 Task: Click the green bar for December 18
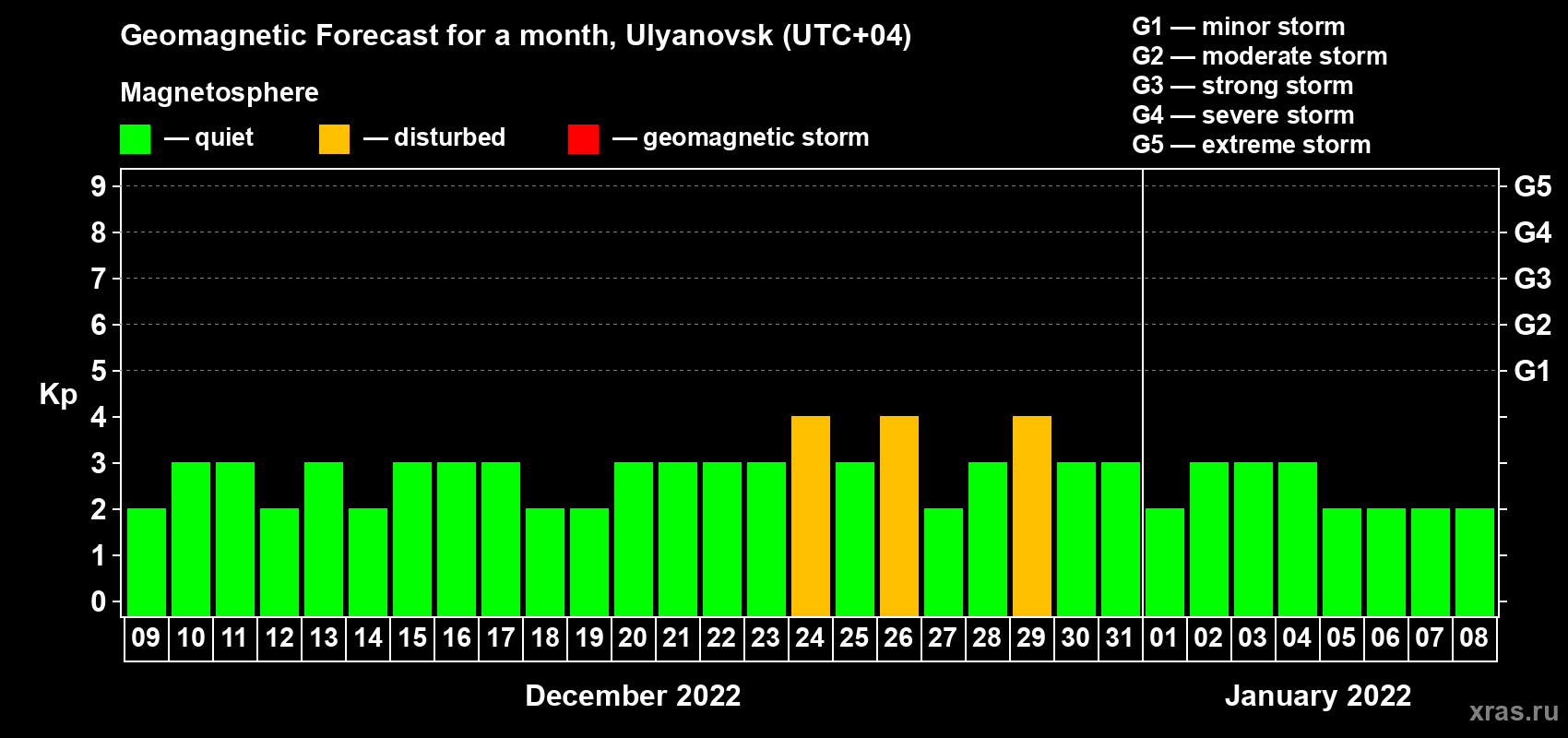click(545, 563)
